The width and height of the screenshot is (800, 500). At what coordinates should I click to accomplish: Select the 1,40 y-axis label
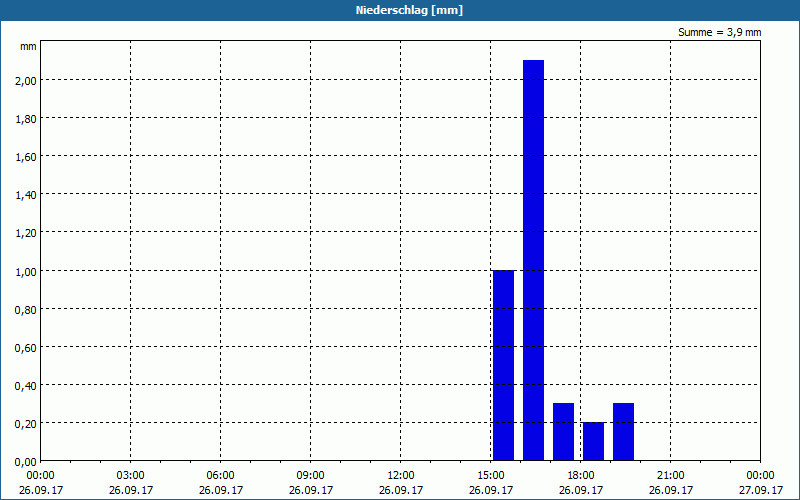pos(26,195)
